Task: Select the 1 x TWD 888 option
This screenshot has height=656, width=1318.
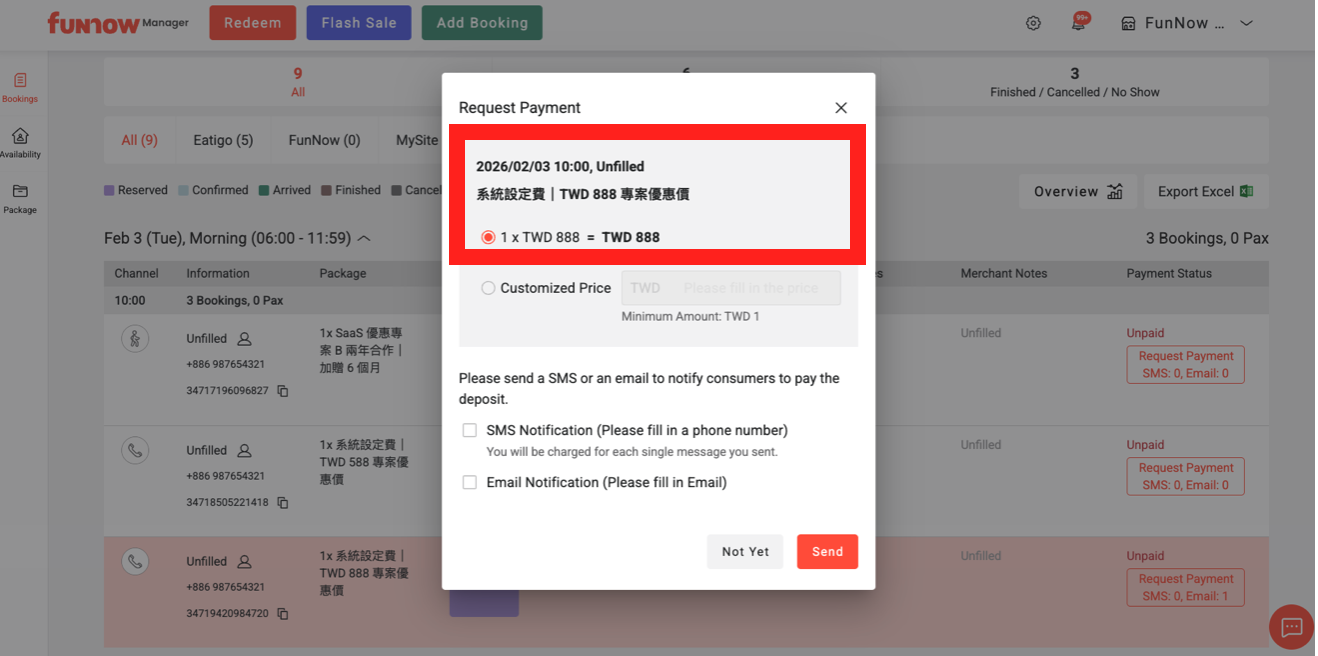Action: click(488, 238)
